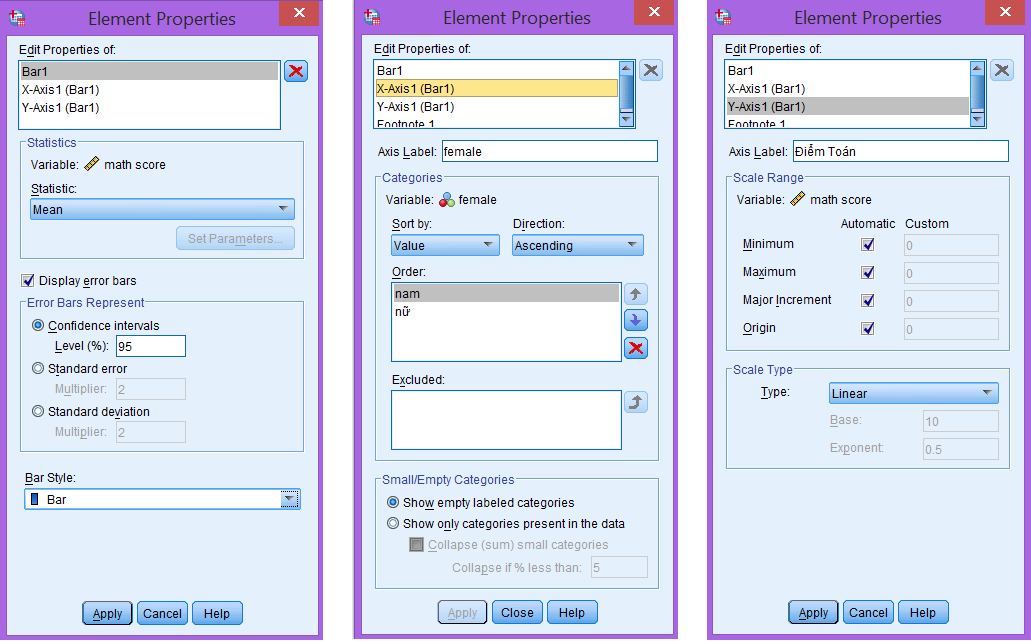
Task: Click the red delete X beside Bar1 list
Action: tap(296, 71)
